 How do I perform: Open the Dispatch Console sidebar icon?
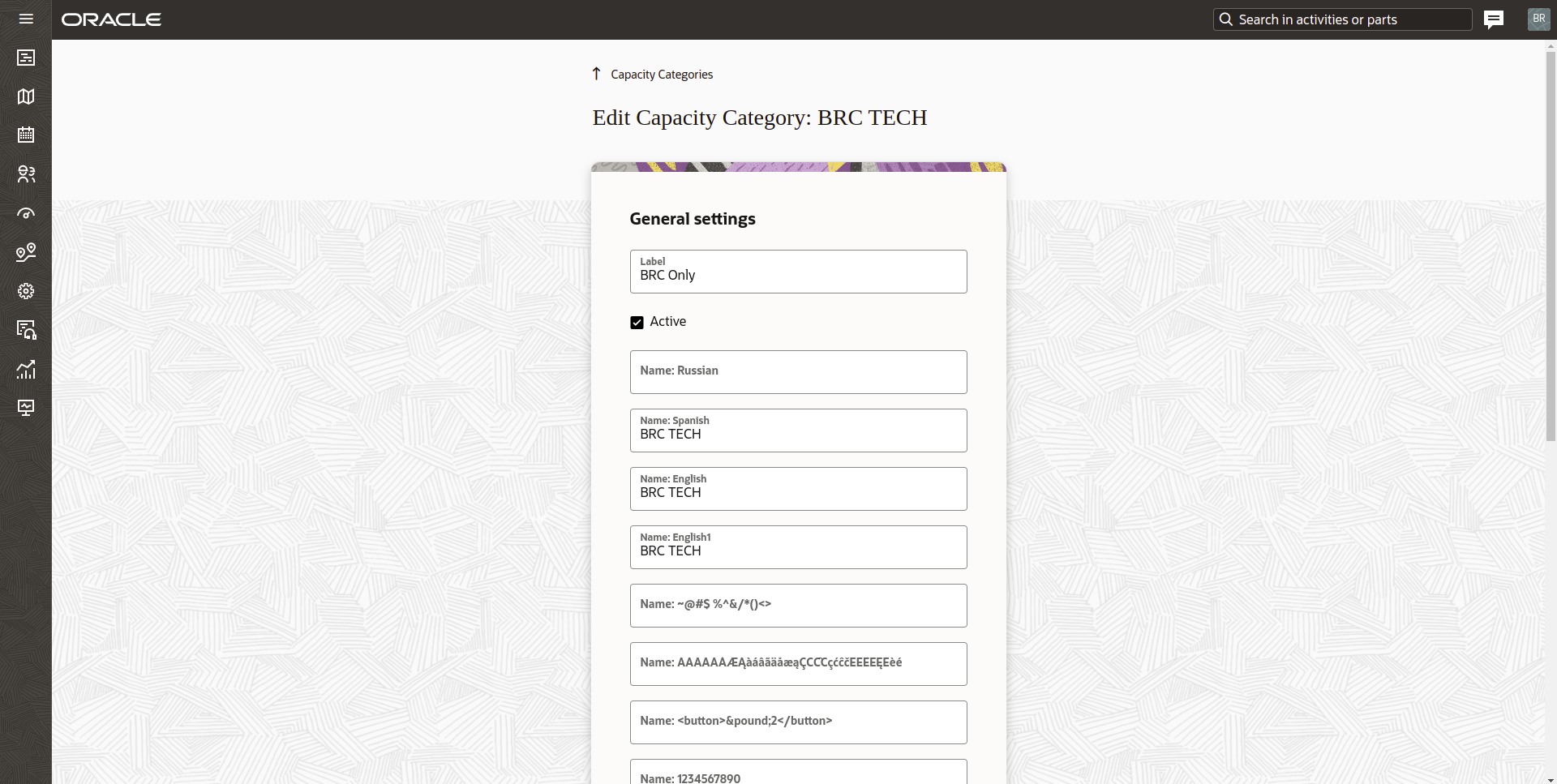[26, 58]
